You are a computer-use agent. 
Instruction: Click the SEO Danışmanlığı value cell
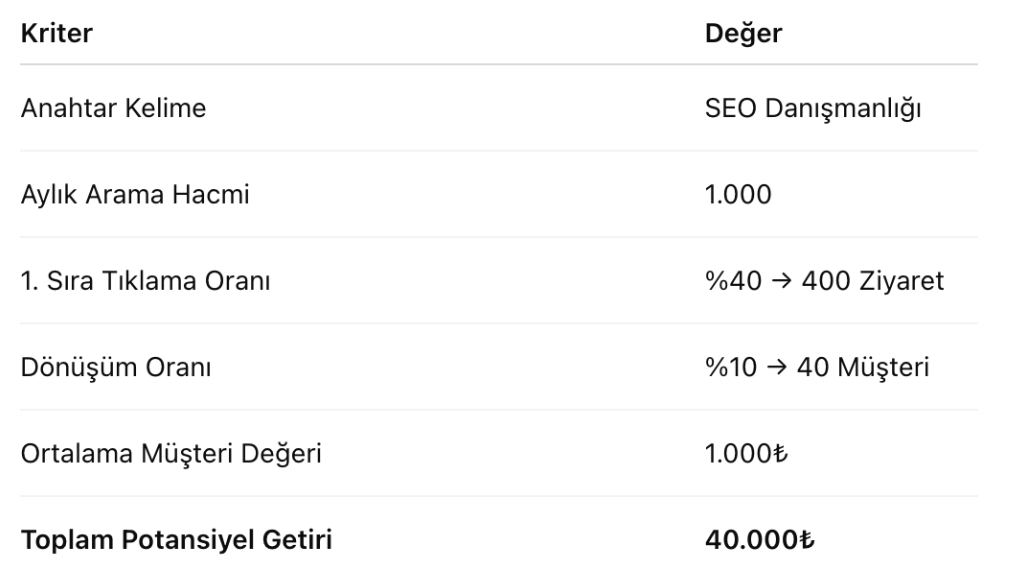click(813, 108)
